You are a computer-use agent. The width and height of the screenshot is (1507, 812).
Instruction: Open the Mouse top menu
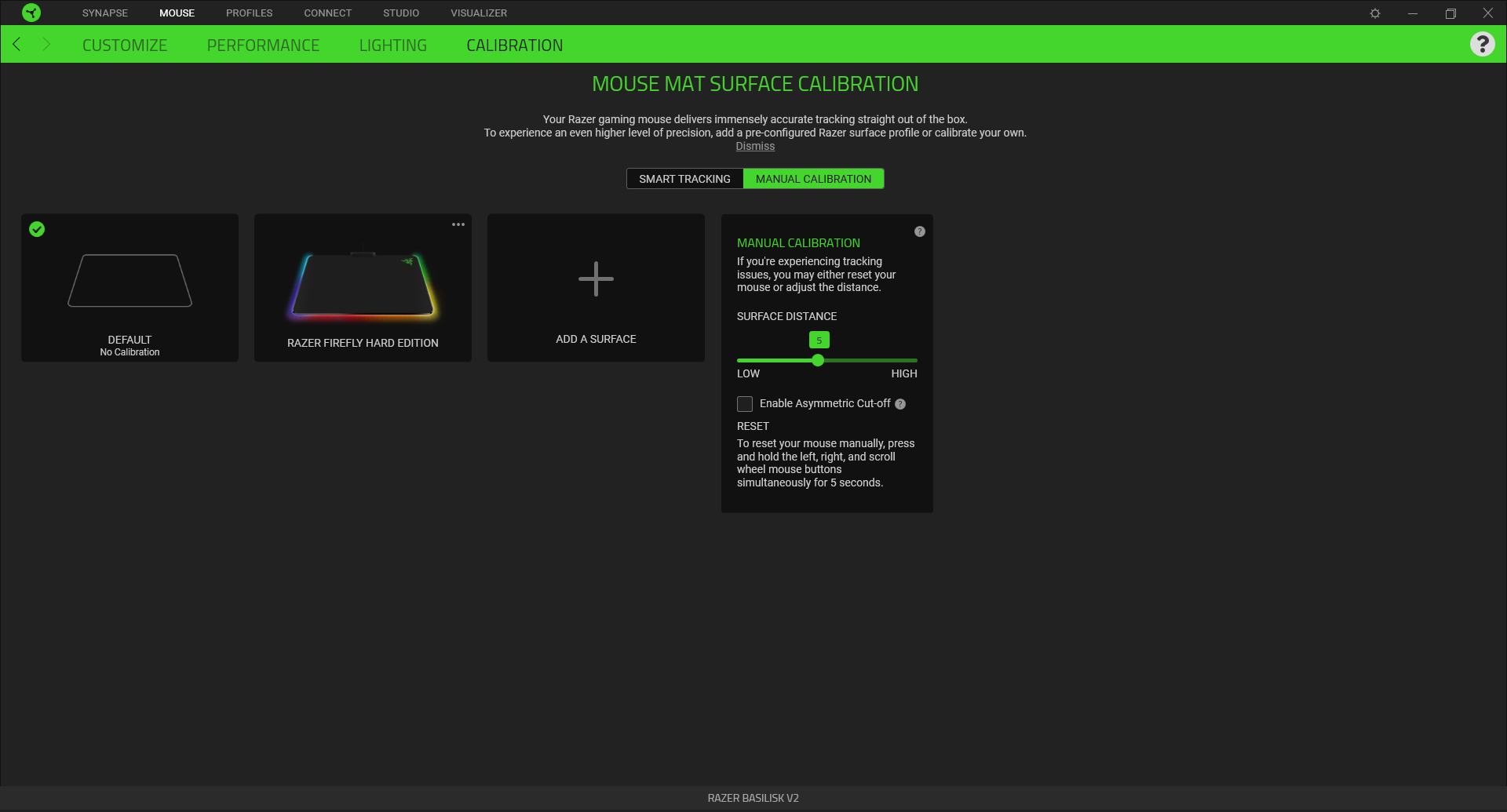pyautogui.click(x=177, y=13)
